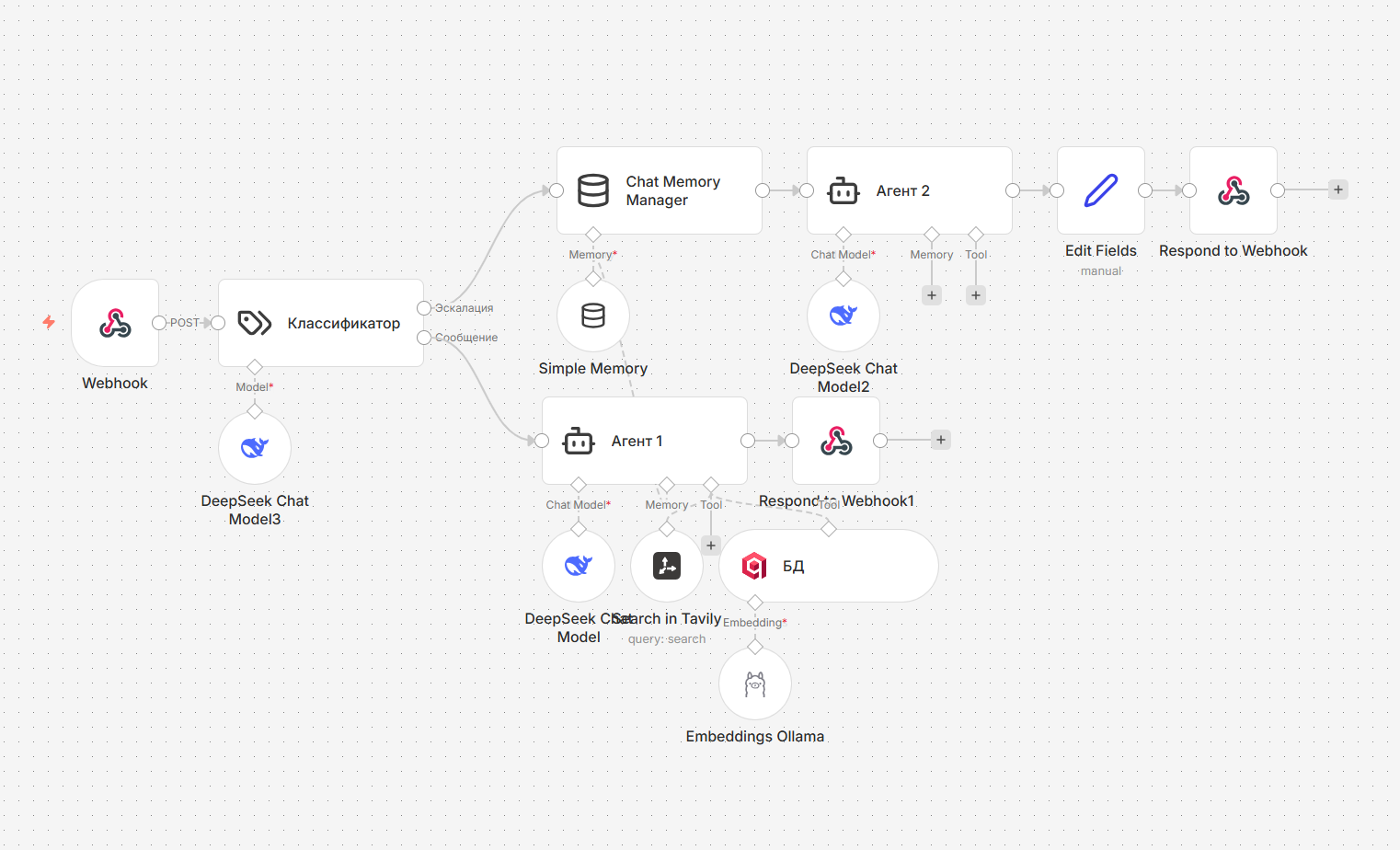Screen dimensions: 1400x850
Task: Click plus after Respond to Webhook output
Action: click(x=1337, y=190)
